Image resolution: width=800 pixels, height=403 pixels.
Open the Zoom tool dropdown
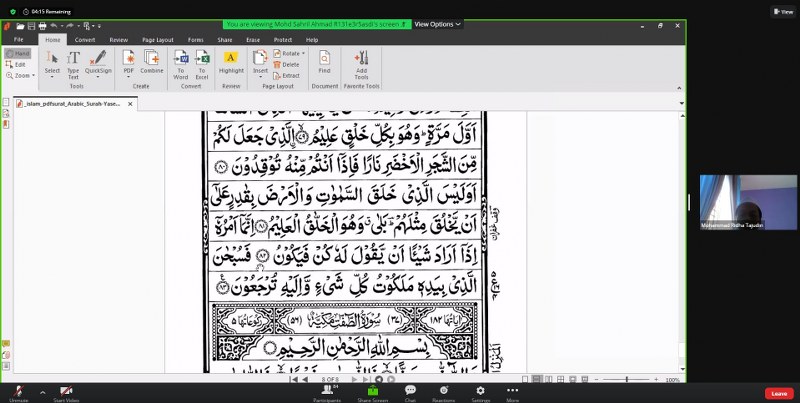(20, 75)
